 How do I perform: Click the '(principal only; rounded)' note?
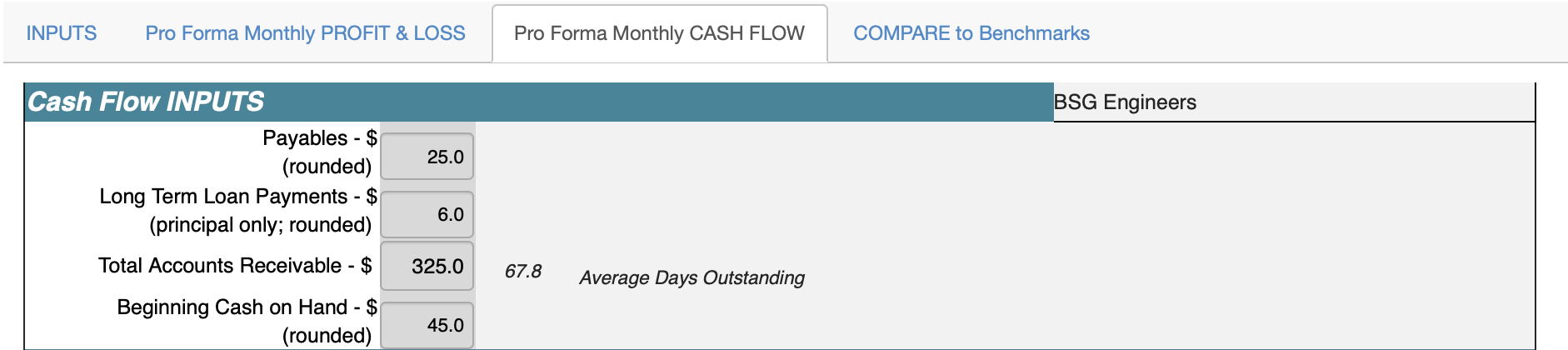[261, 225]
